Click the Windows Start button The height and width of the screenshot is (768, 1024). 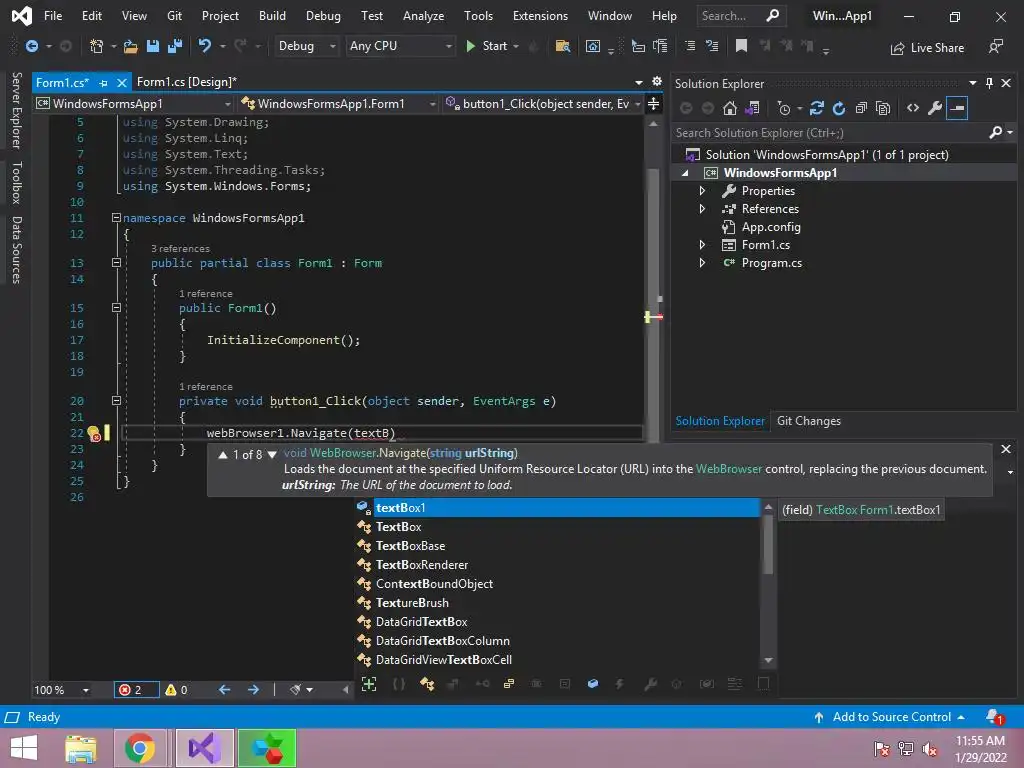click(x=24, y=748)
